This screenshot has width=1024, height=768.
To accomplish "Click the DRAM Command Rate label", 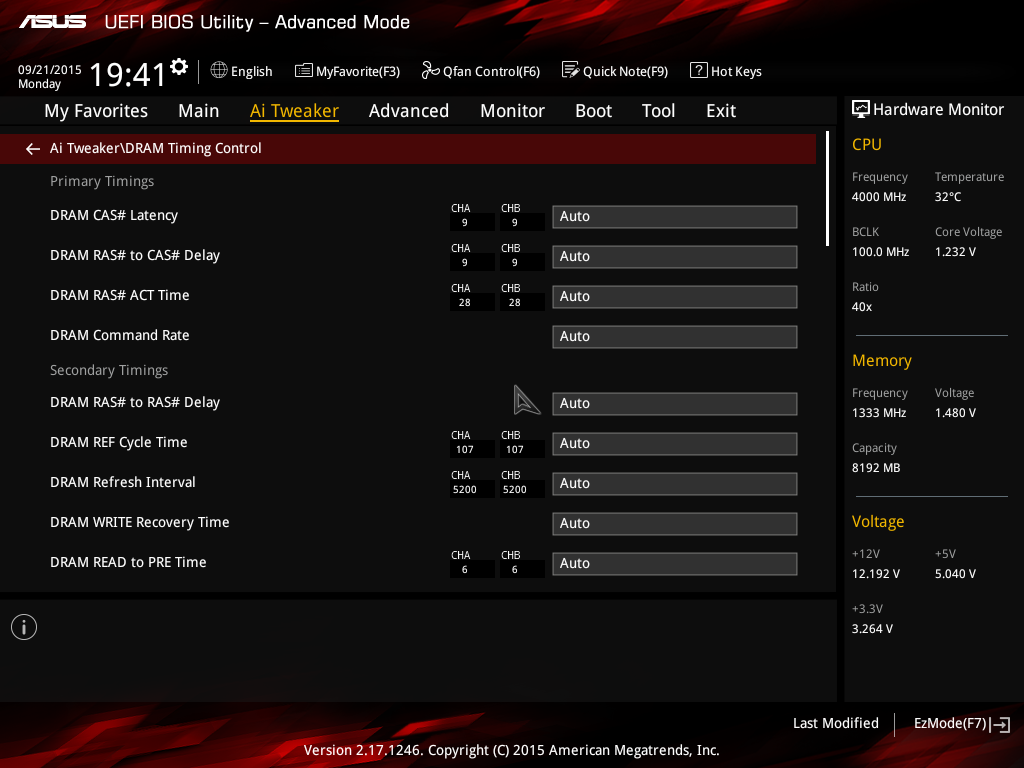I will (x=120, y=335).
